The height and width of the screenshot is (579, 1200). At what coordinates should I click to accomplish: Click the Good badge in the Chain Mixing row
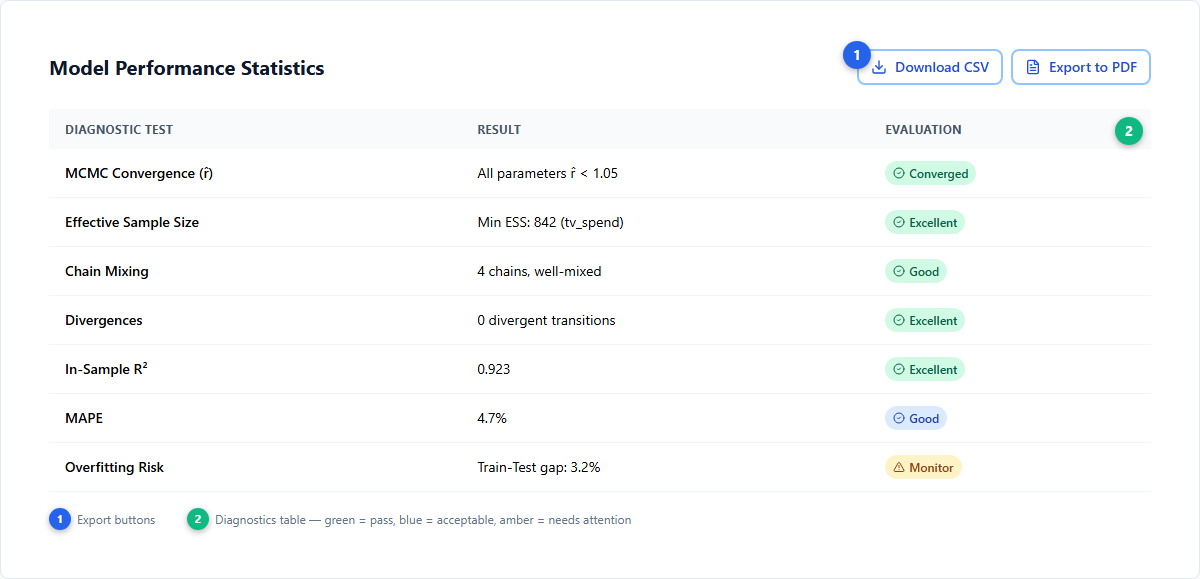click(x=916, y=271)
